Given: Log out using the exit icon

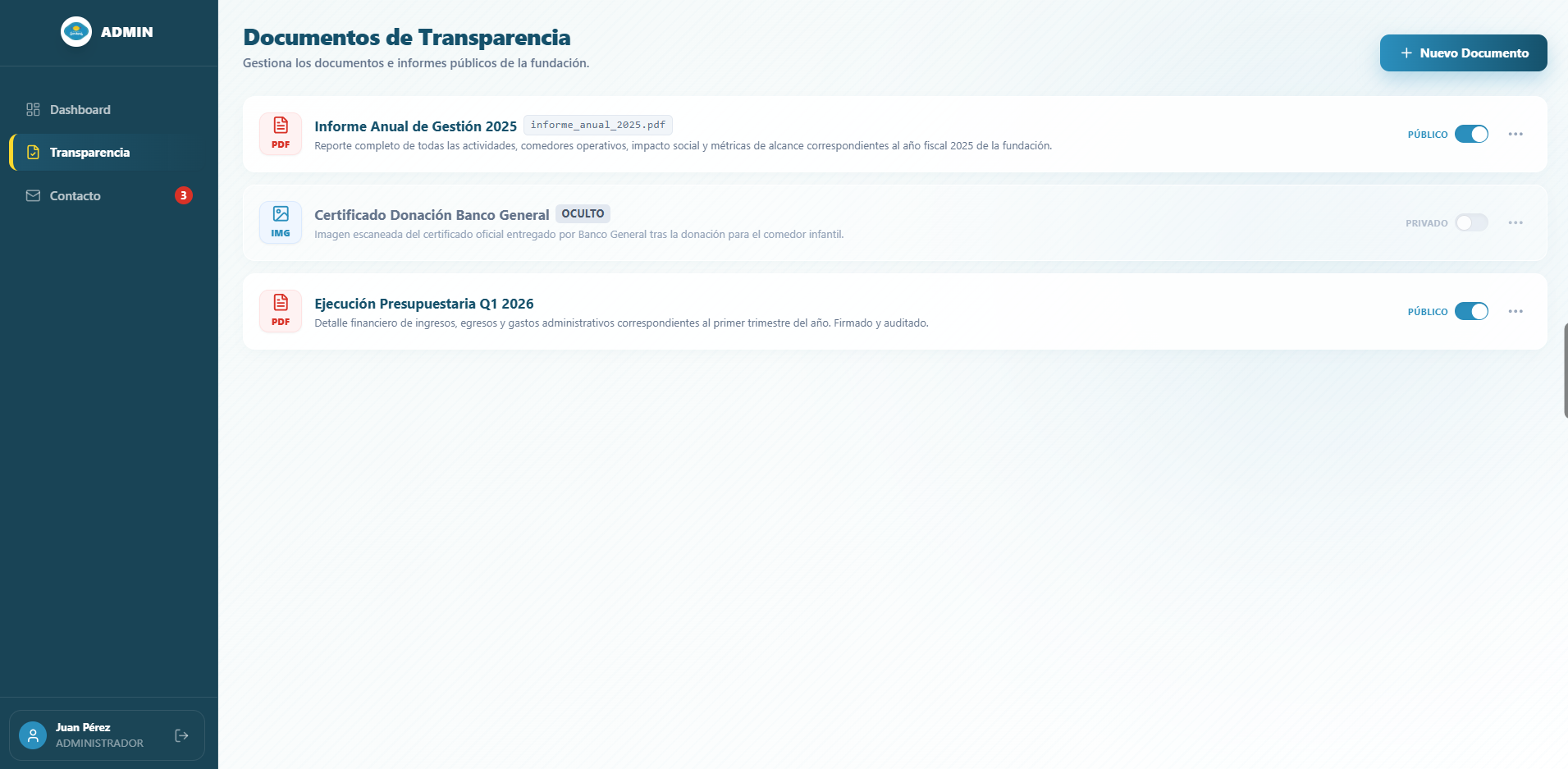Looking at the screenshot, I should click(182, 735).
